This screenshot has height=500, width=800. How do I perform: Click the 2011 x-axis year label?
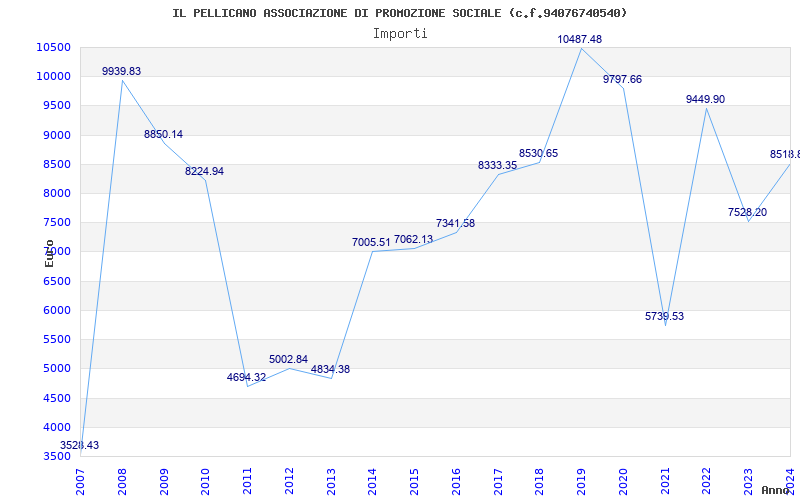click(247, 482)
